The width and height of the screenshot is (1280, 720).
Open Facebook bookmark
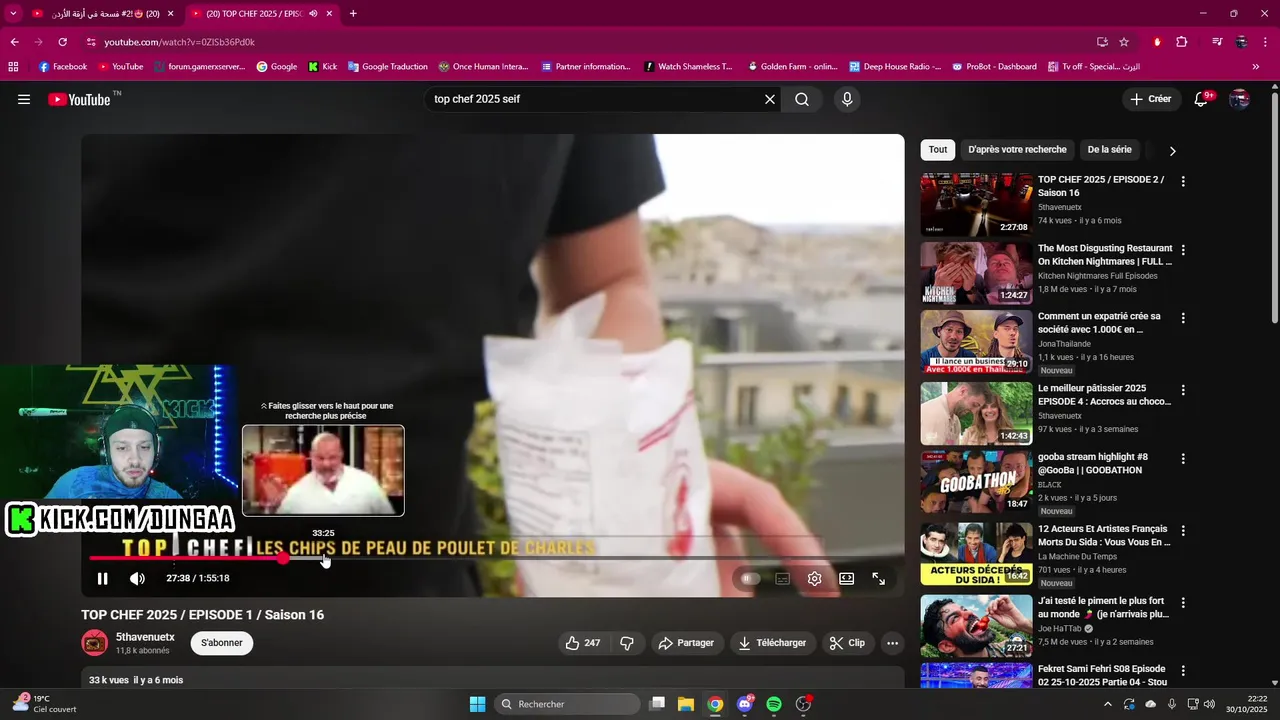63,67
